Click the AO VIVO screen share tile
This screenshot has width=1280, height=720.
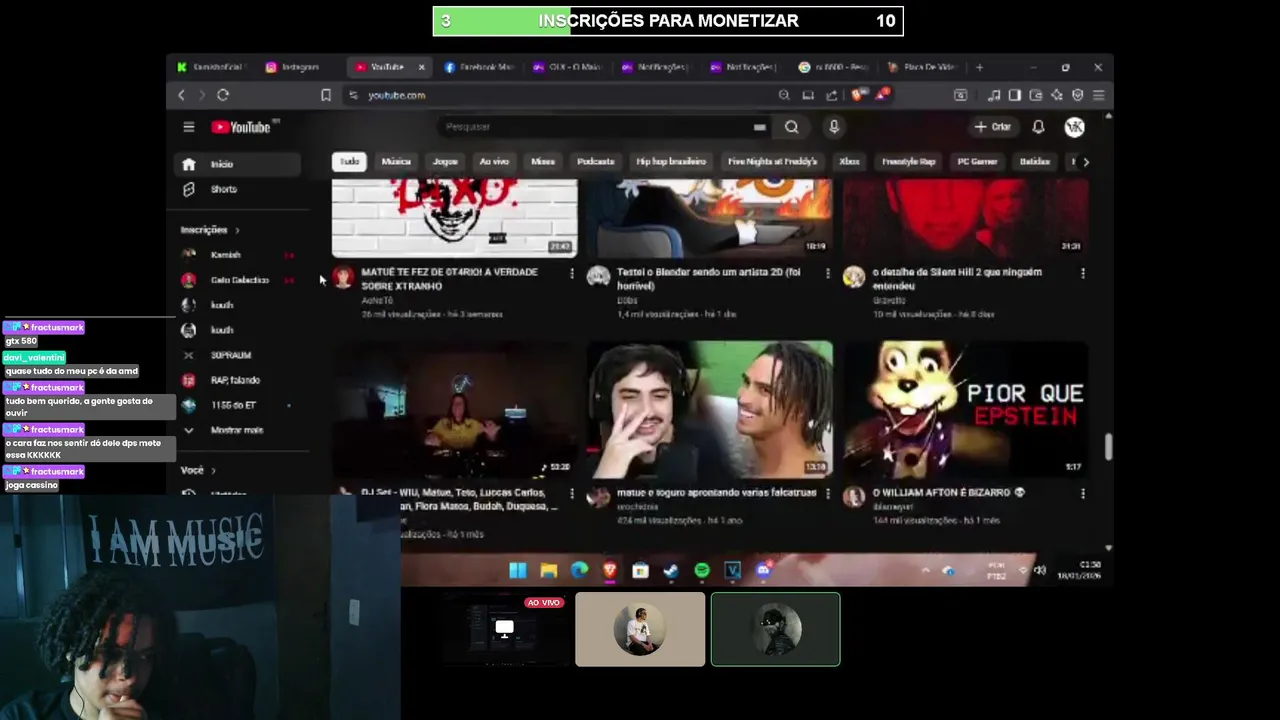point(505,629)
